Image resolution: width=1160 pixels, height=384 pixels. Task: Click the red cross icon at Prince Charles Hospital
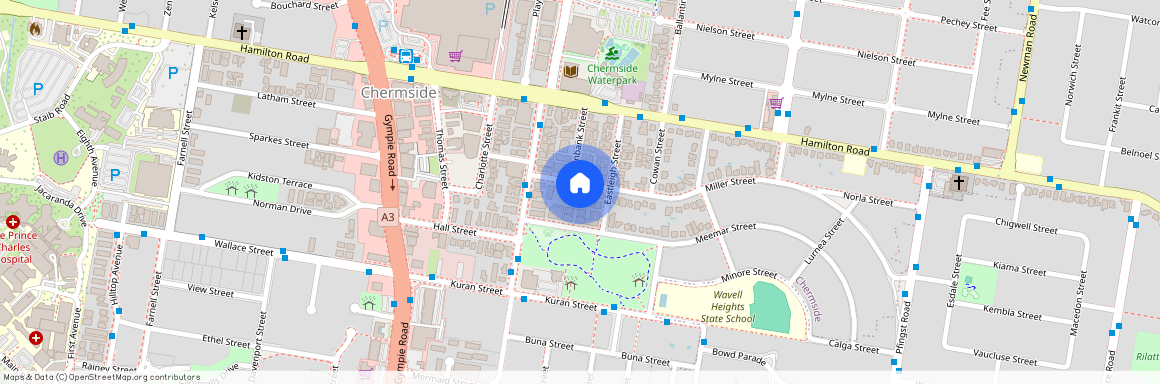[x=13, y=222]
